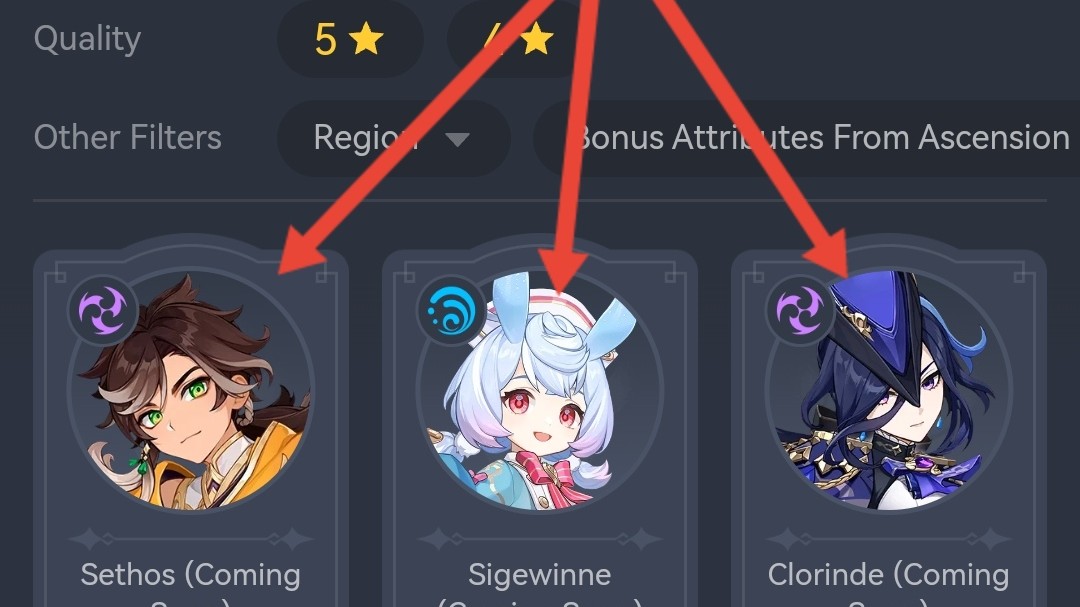Viewport: 1080px width, 607px height.
Task: Click Sigewinne's Hydro element icon
Action: pos(452,310)
